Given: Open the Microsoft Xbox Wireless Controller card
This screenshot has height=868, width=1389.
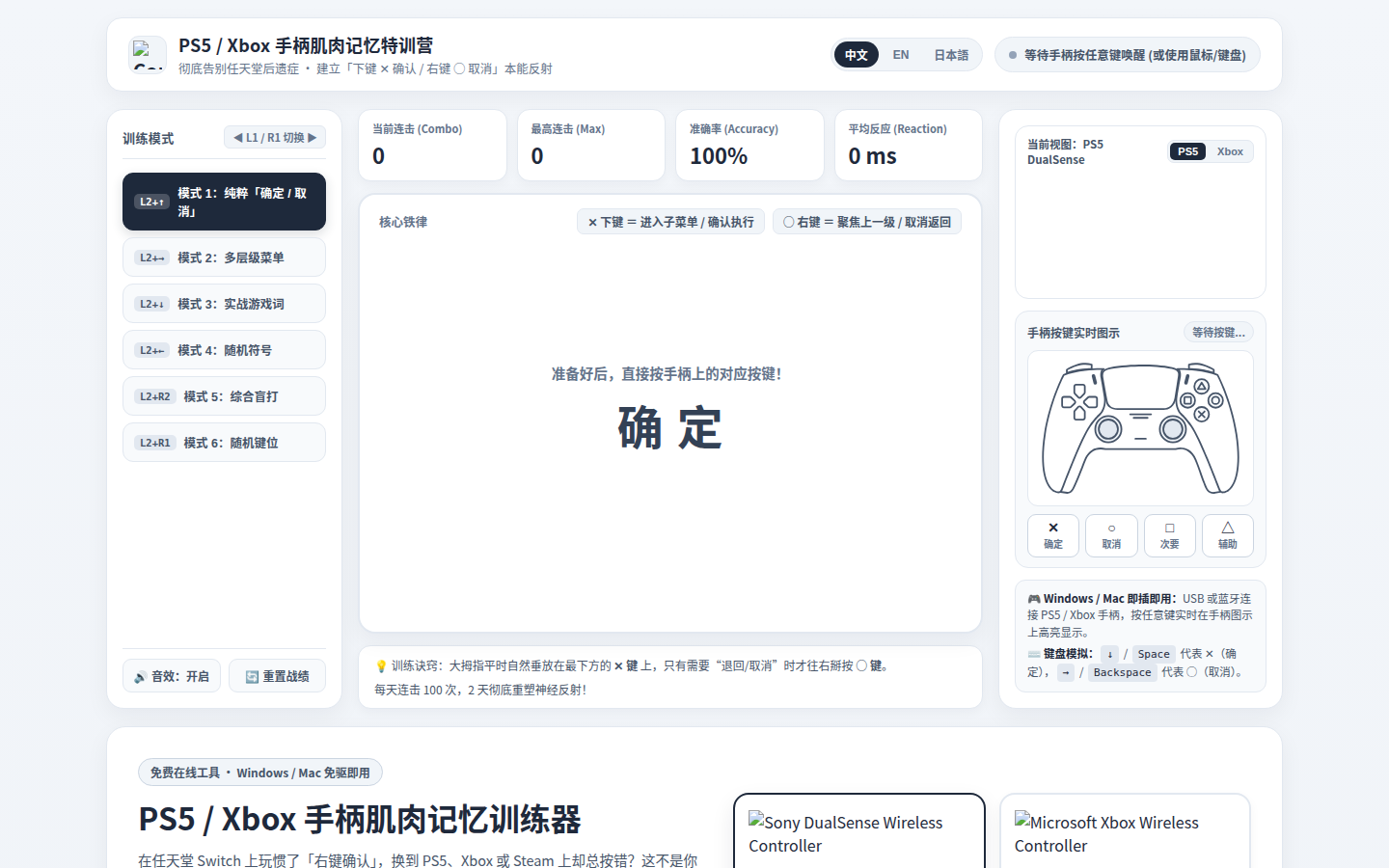Looking at the screenshot, I should pyautogui.click(x=1125, y=831).
